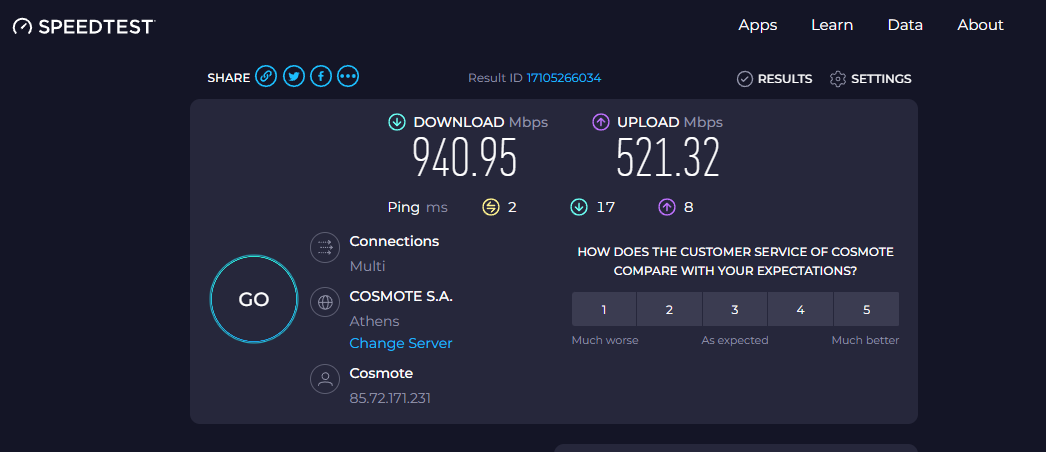Click the Cosmote provider name

tap(381, 373)
